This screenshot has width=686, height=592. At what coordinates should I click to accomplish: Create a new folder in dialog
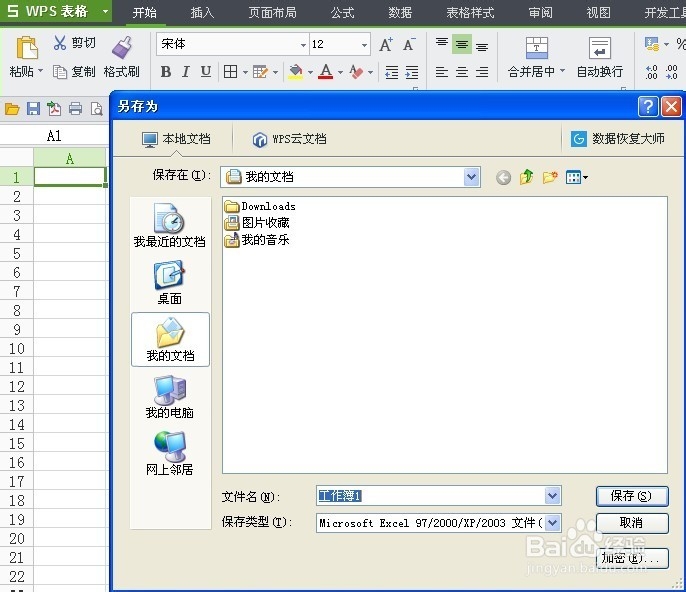[550, 177]
